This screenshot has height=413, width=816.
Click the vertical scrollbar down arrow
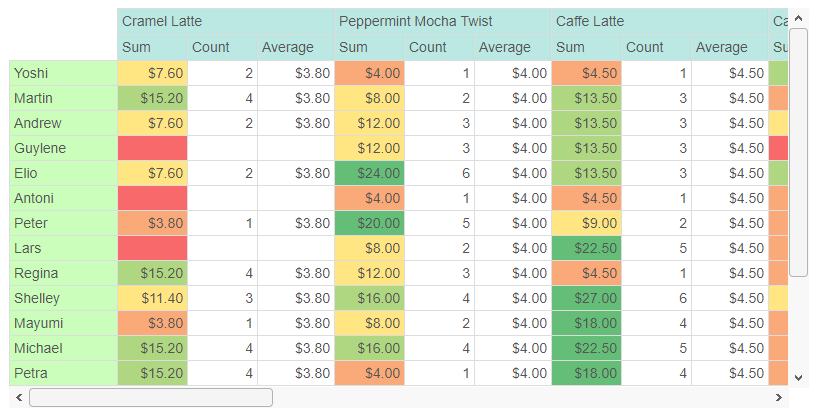coord(798,378)
